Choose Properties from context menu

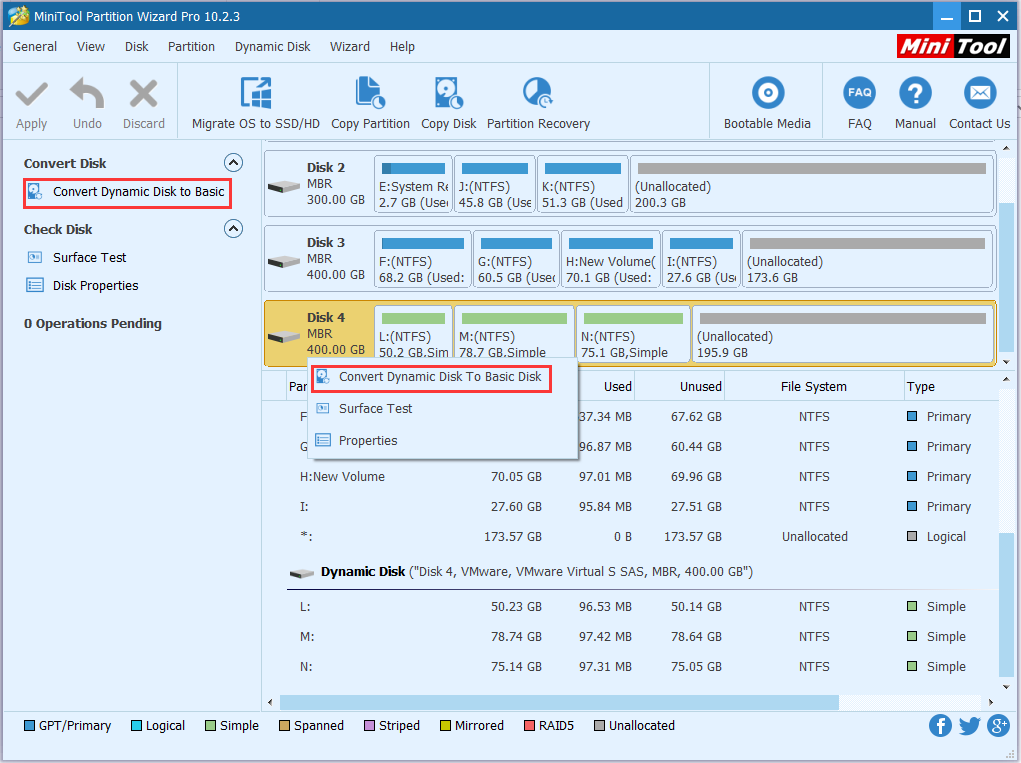tap(443, 441)
